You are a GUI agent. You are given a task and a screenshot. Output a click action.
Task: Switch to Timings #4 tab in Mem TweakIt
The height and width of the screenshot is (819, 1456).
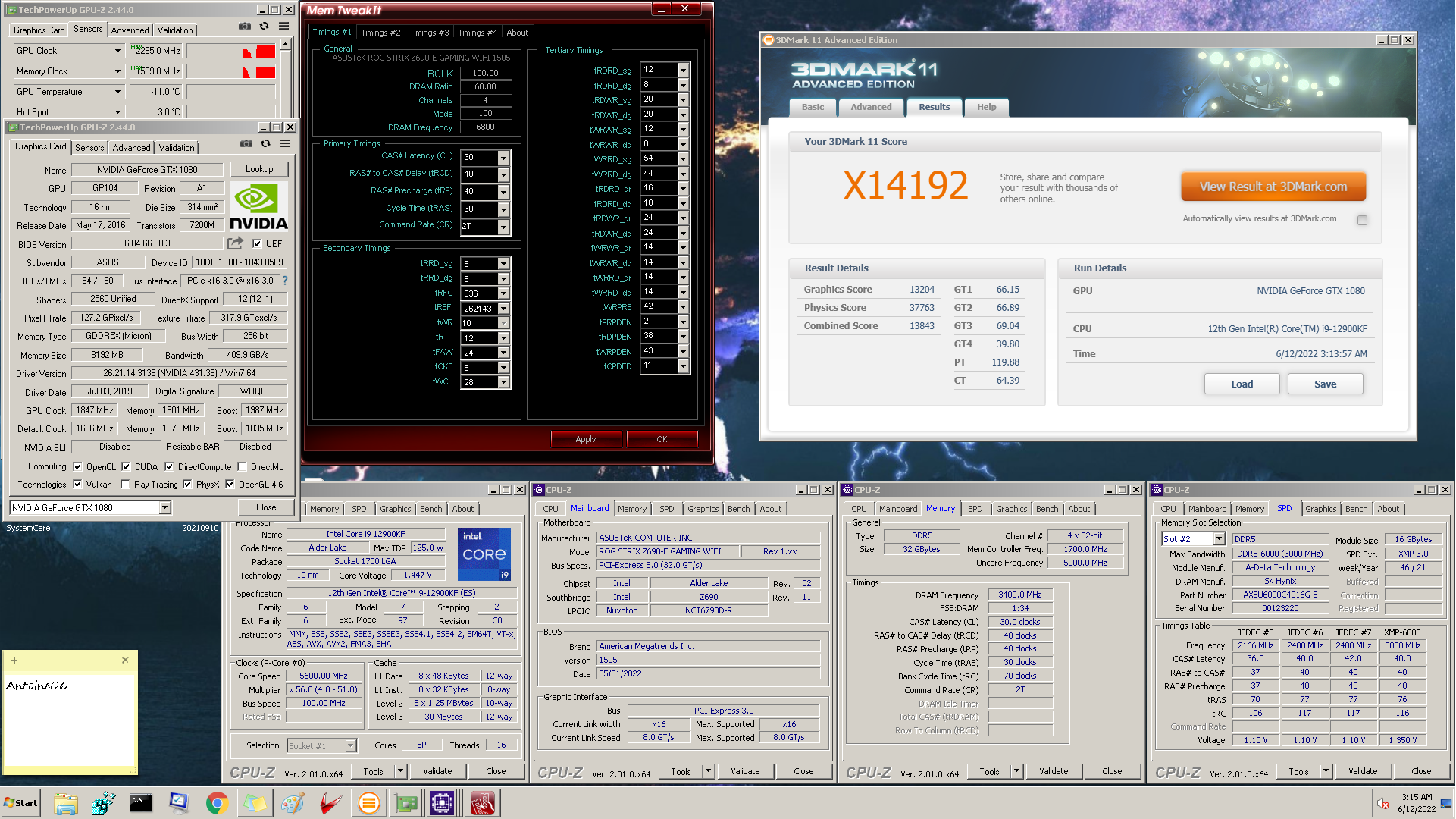(478, 33)
